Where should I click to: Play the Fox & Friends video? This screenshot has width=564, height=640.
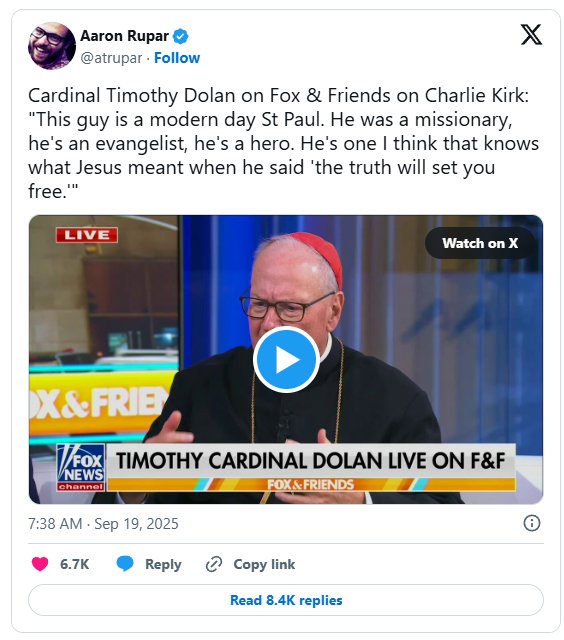pos(286,360)
